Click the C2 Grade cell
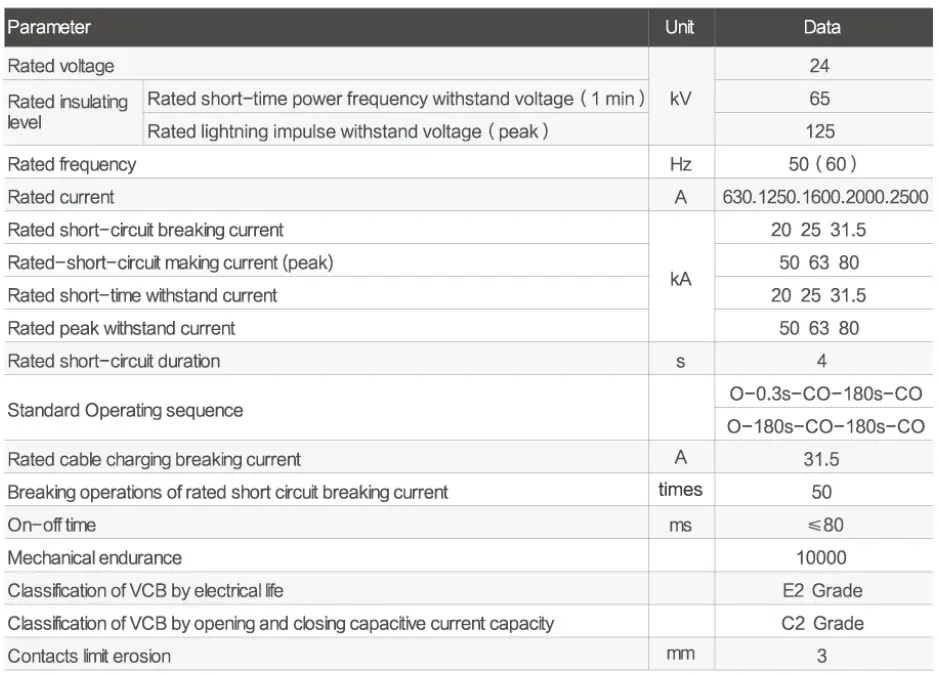The width and height of the screenshot is (941, 676). pyautogui.click(x=822, y=624)
